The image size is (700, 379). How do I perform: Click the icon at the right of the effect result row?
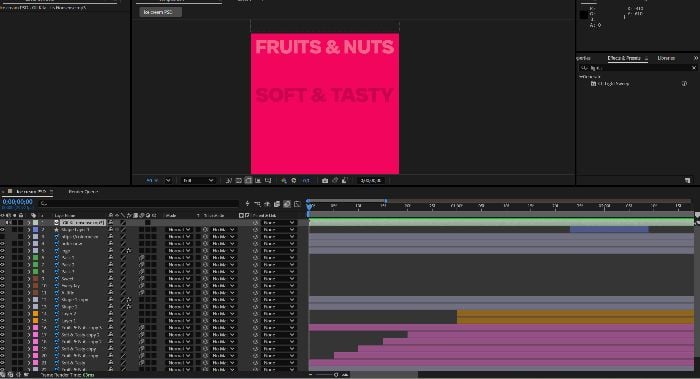[x=684, y=83]
